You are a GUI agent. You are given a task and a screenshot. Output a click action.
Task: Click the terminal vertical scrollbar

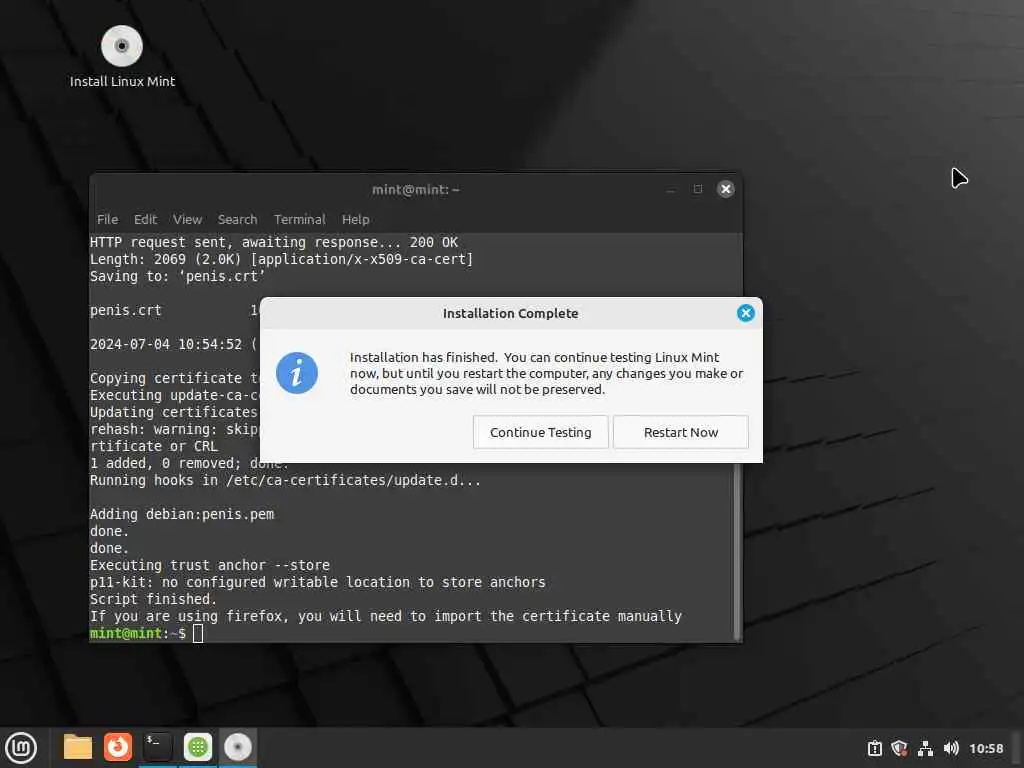point(737,552)
